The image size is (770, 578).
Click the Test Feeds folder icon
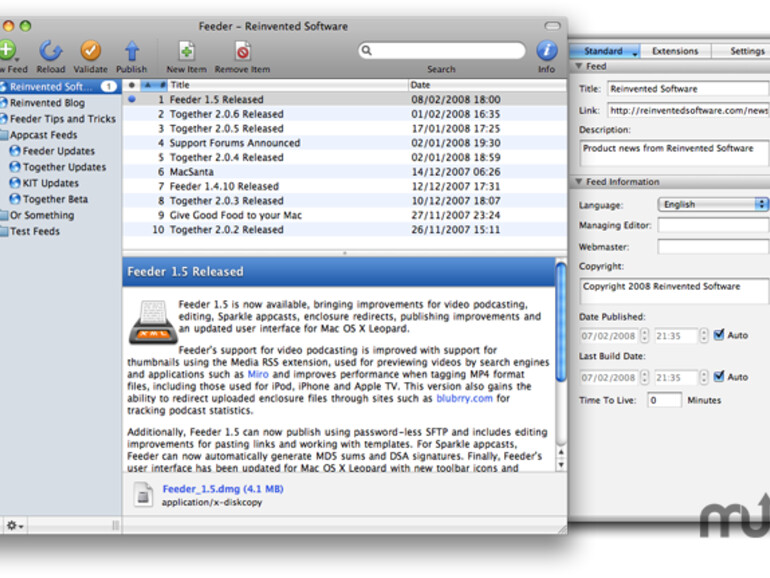tap(4, 231)
